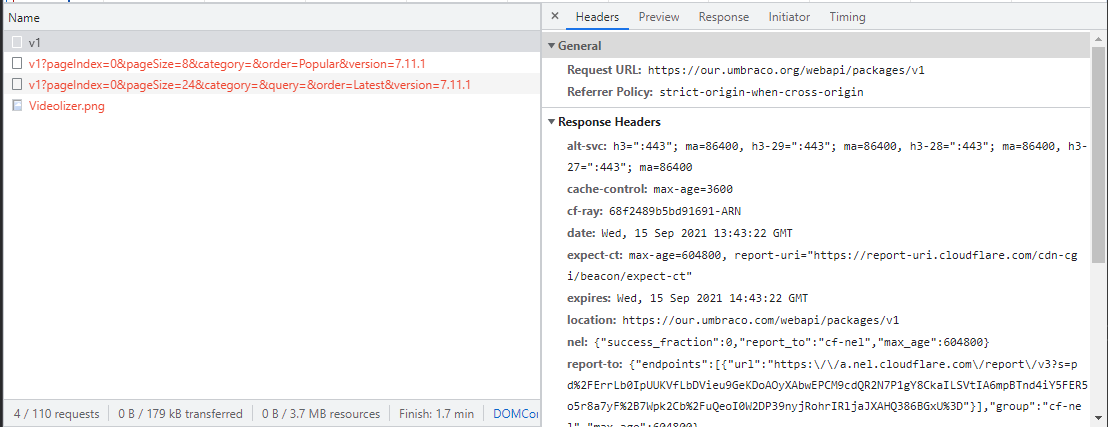Image resolution: width=1108 pixels, height=427 pixels.
Task: Click the 4 / 110 requests status entry
Action: click(x=55, y=414)
